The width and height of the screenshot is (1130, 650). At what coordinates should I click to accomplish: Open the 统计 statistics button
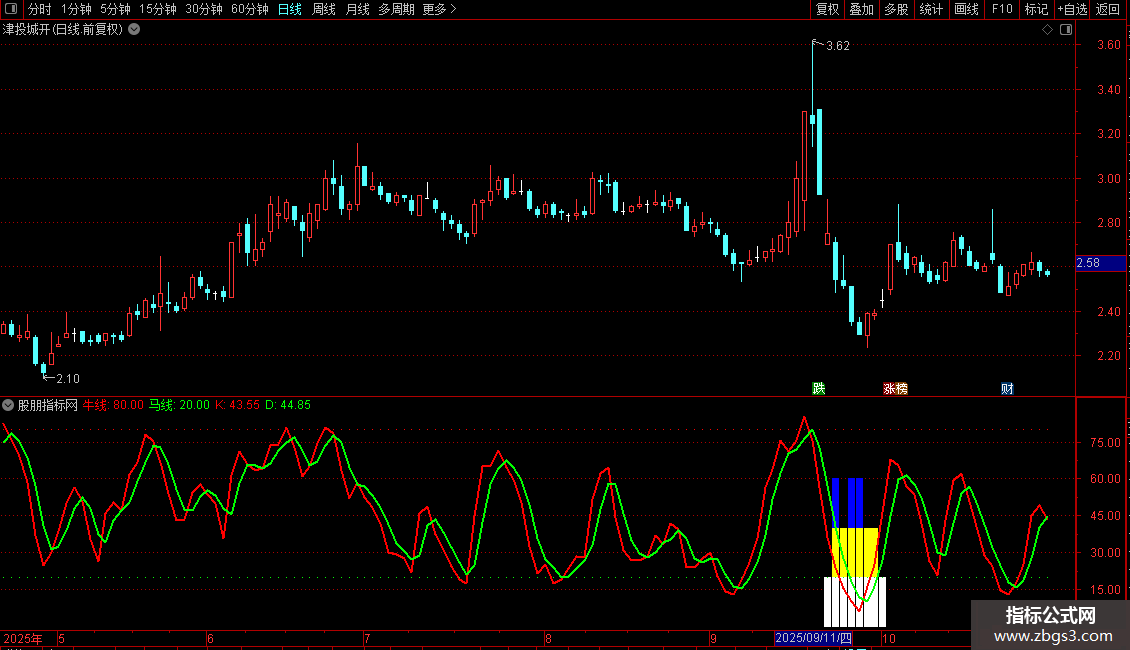pos(931,9)
